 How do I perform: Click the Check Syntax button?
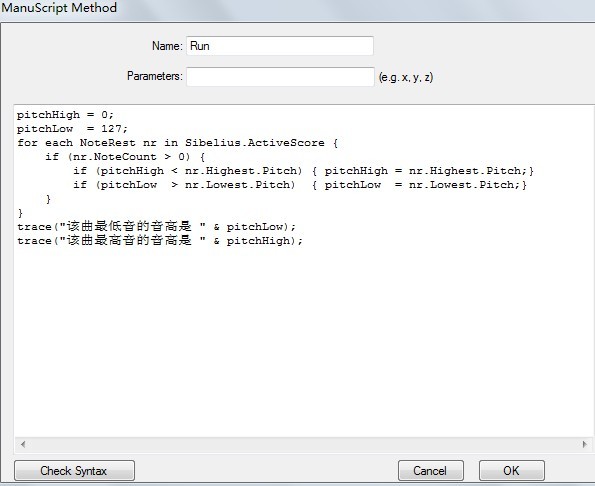(74, 470)
